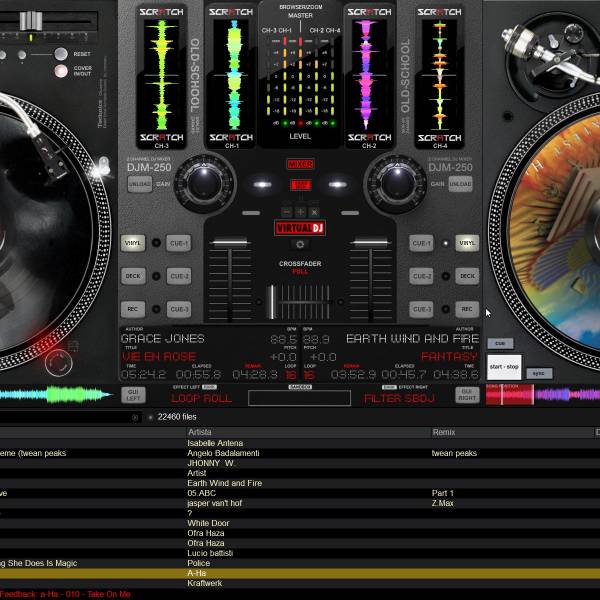The width and height of the screenshot is (600, 600).
Task: Click the right CUE-3 button
Action: click(x=421, y=309)
